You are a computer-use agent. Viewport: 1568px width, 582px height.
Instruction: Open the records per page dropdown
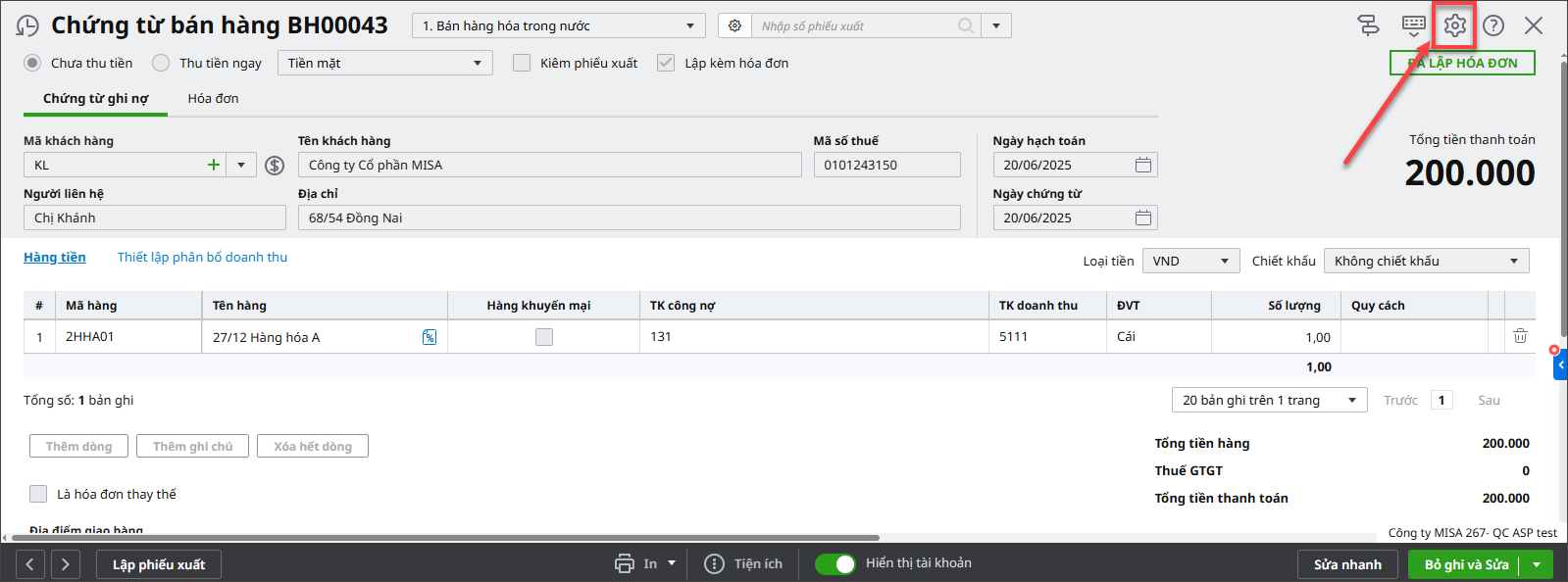[x=1269, y=400]
